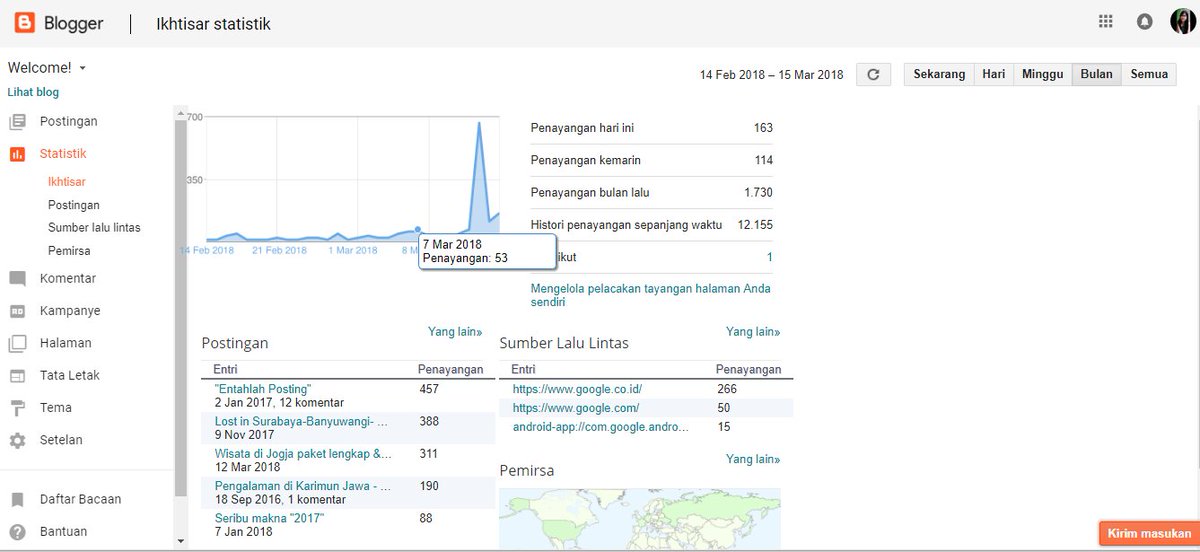Screen dimensions: 1200x552
Task: Click the Statistik bar chart icon
Action: click(x=17, y=154)
